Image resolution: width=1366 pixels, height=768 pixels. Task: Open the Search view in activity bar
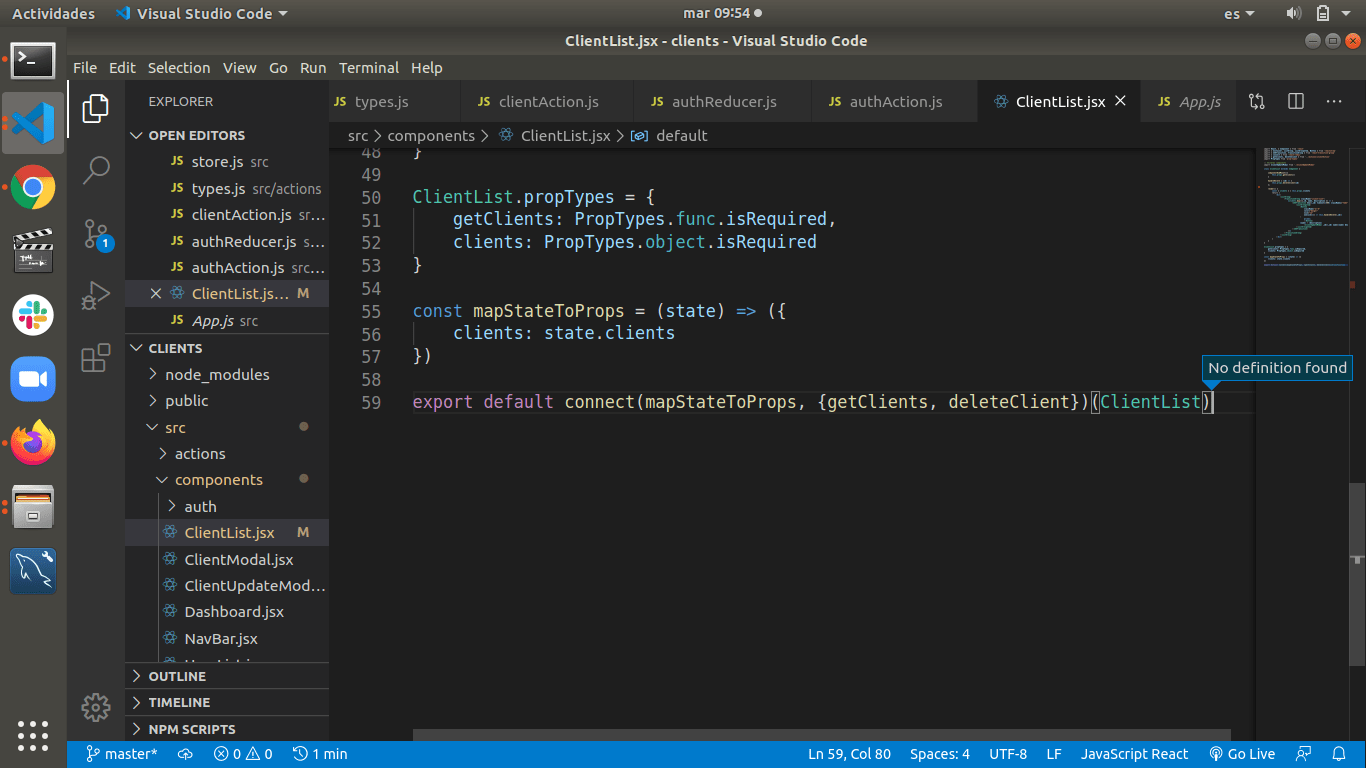[96, 170]
